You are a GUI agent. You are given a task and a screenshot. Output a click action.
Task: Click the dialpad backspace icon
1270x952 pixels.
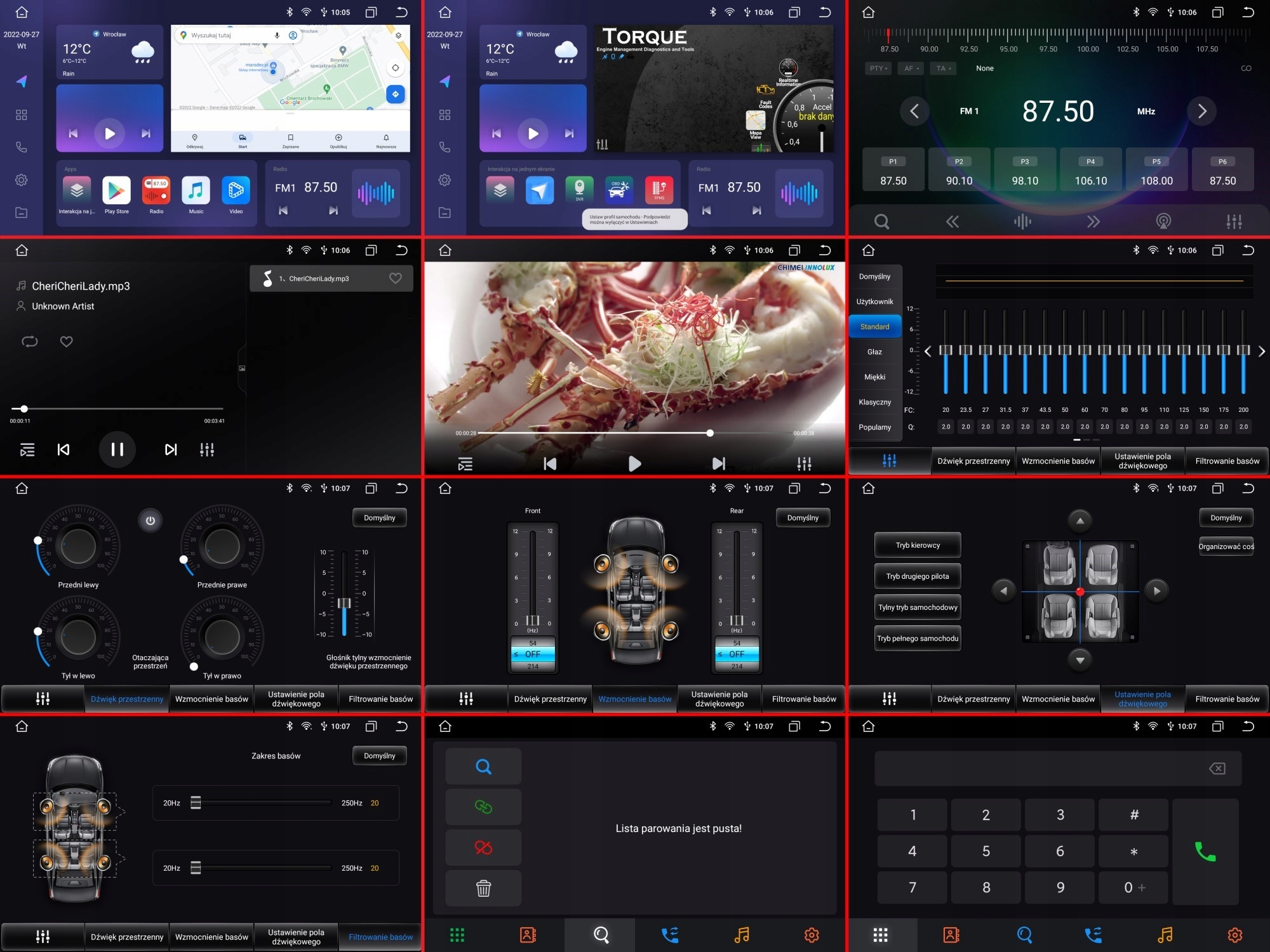point(1217,769)
